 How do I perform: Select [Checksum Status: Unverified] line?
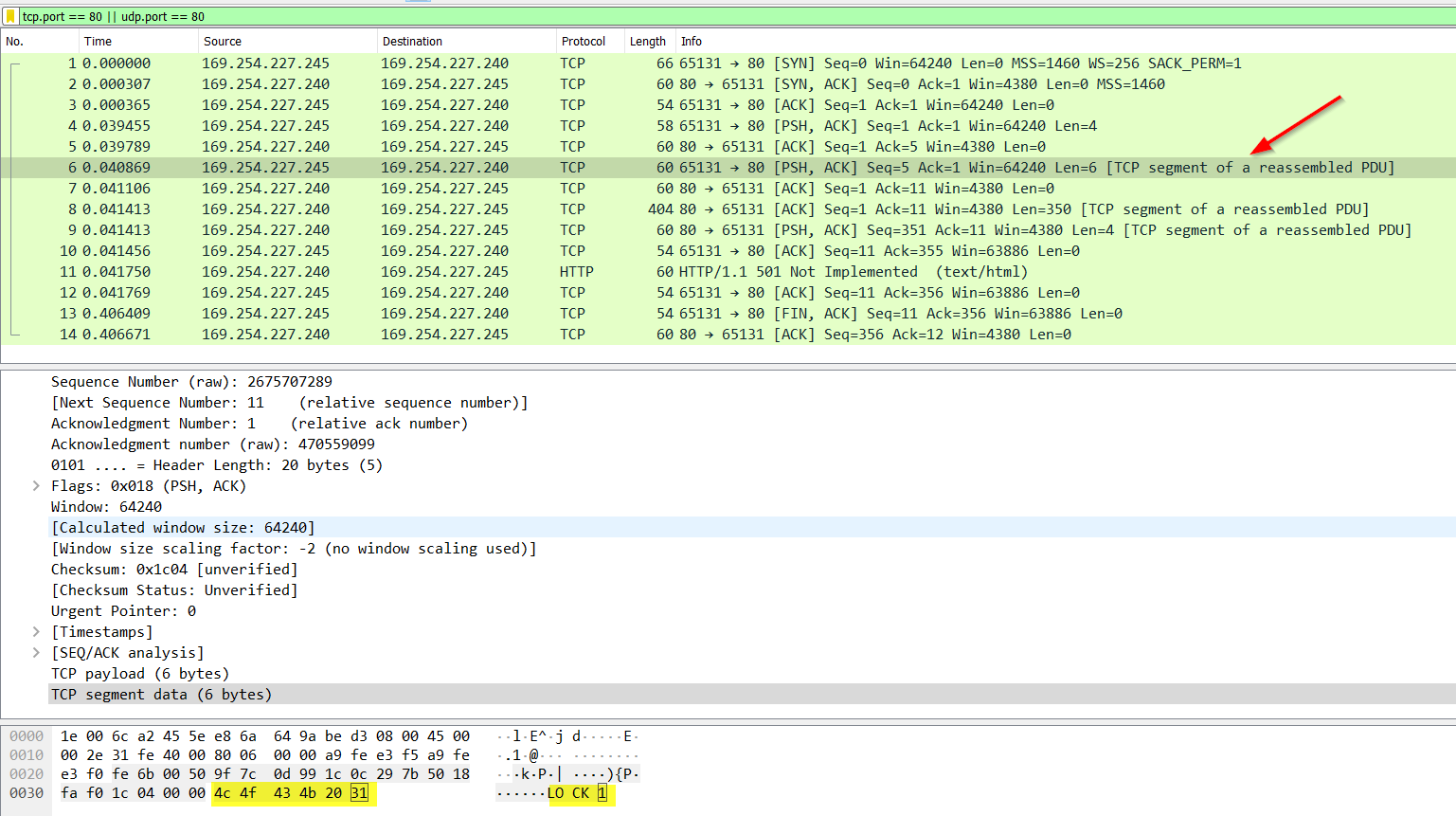pyautogui.click(x=174, y=590)
